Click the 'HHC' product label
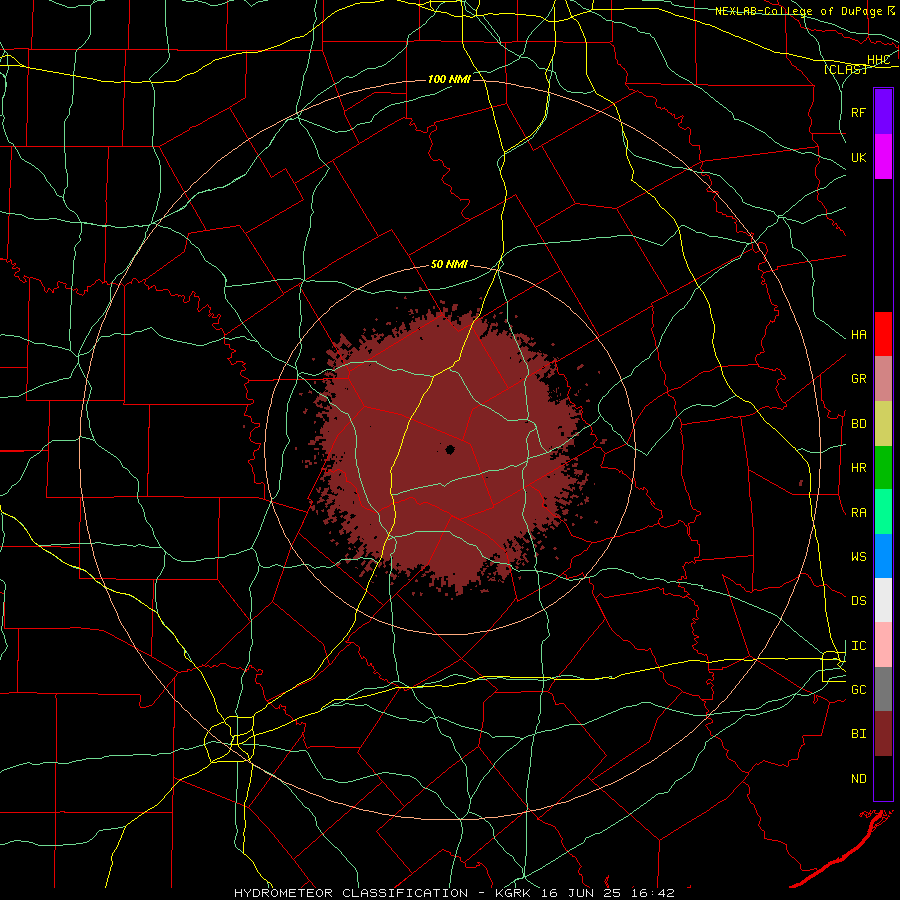This screenshot has height=900, width=900. click(x=878, y=60)
